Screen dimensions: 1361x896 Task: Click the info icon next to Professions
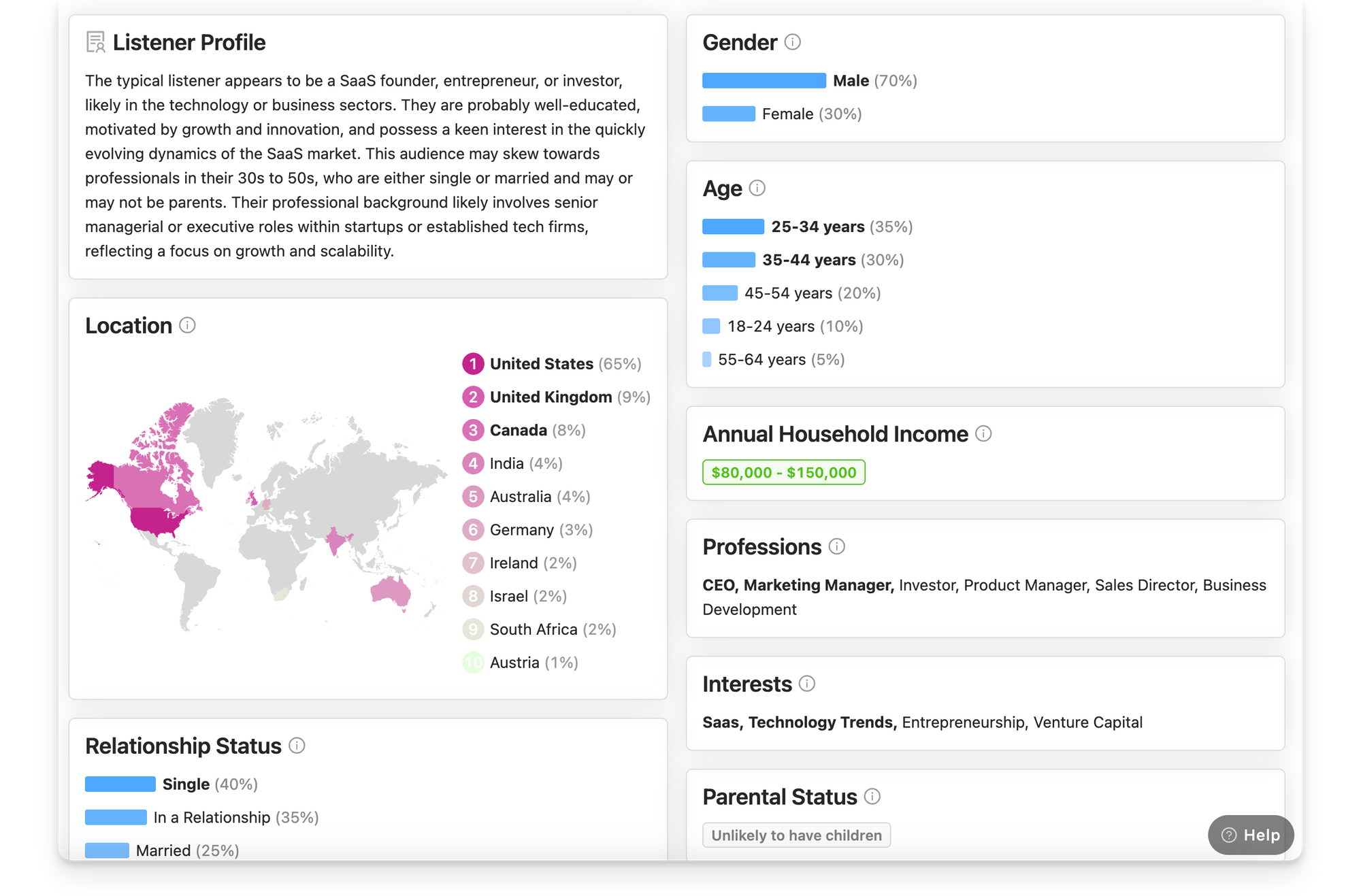[x=838, y=546]
